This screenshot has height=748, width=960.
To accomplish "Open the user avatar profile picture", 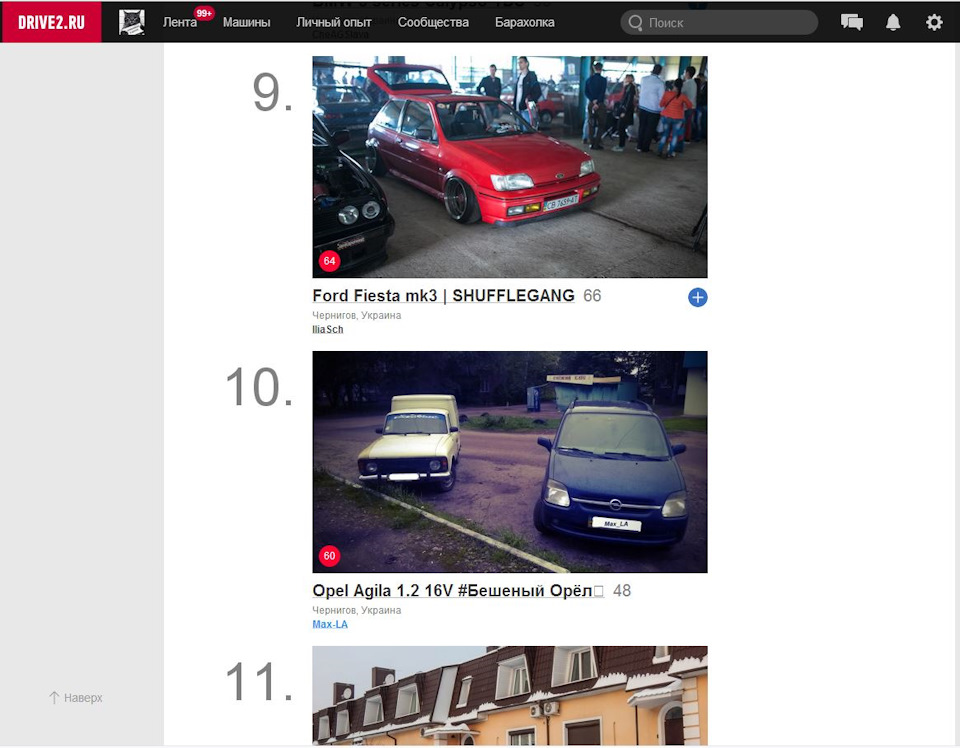I will (132, 22).
